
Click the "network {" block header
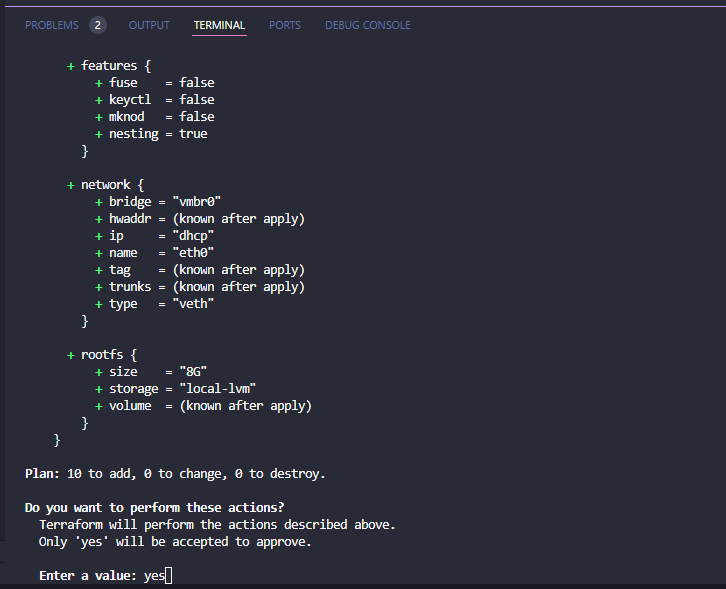(x=112, y=185)
